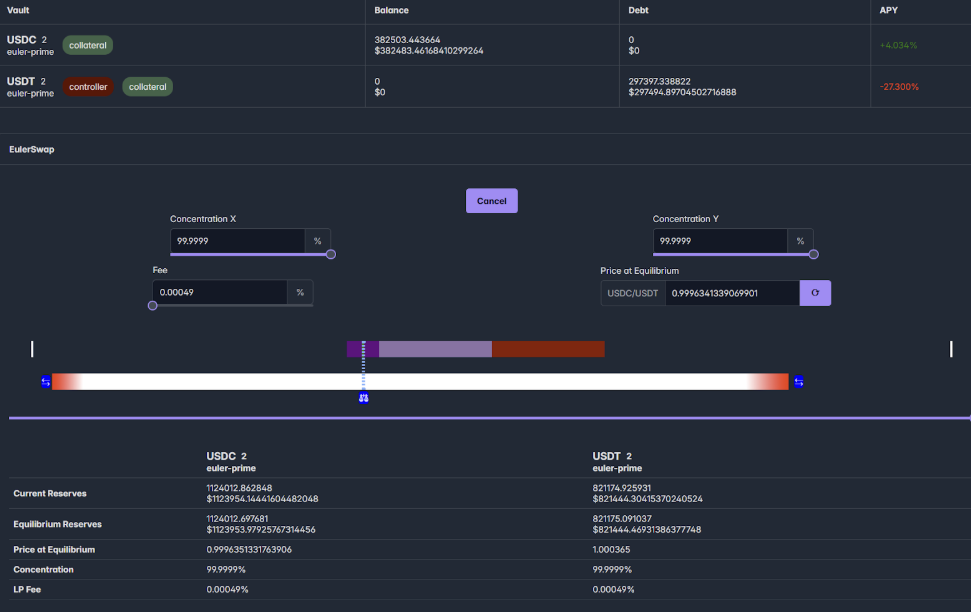Screen dimensions: 971x612
Task: Click the Concentration Y slider handle
Action: [x=813, y=254]
